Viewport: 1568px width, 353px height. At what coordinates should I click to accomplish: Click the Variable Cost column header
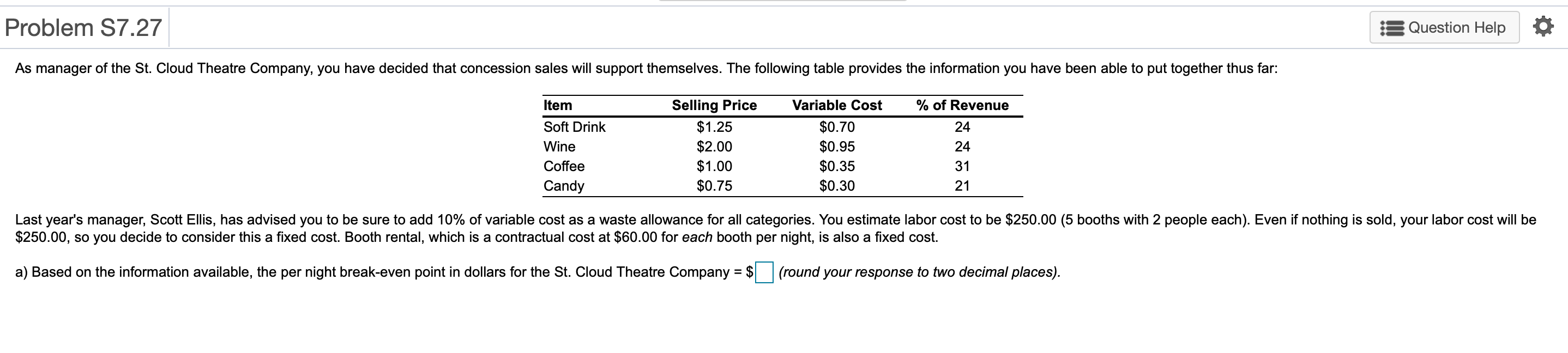(837, 105)
